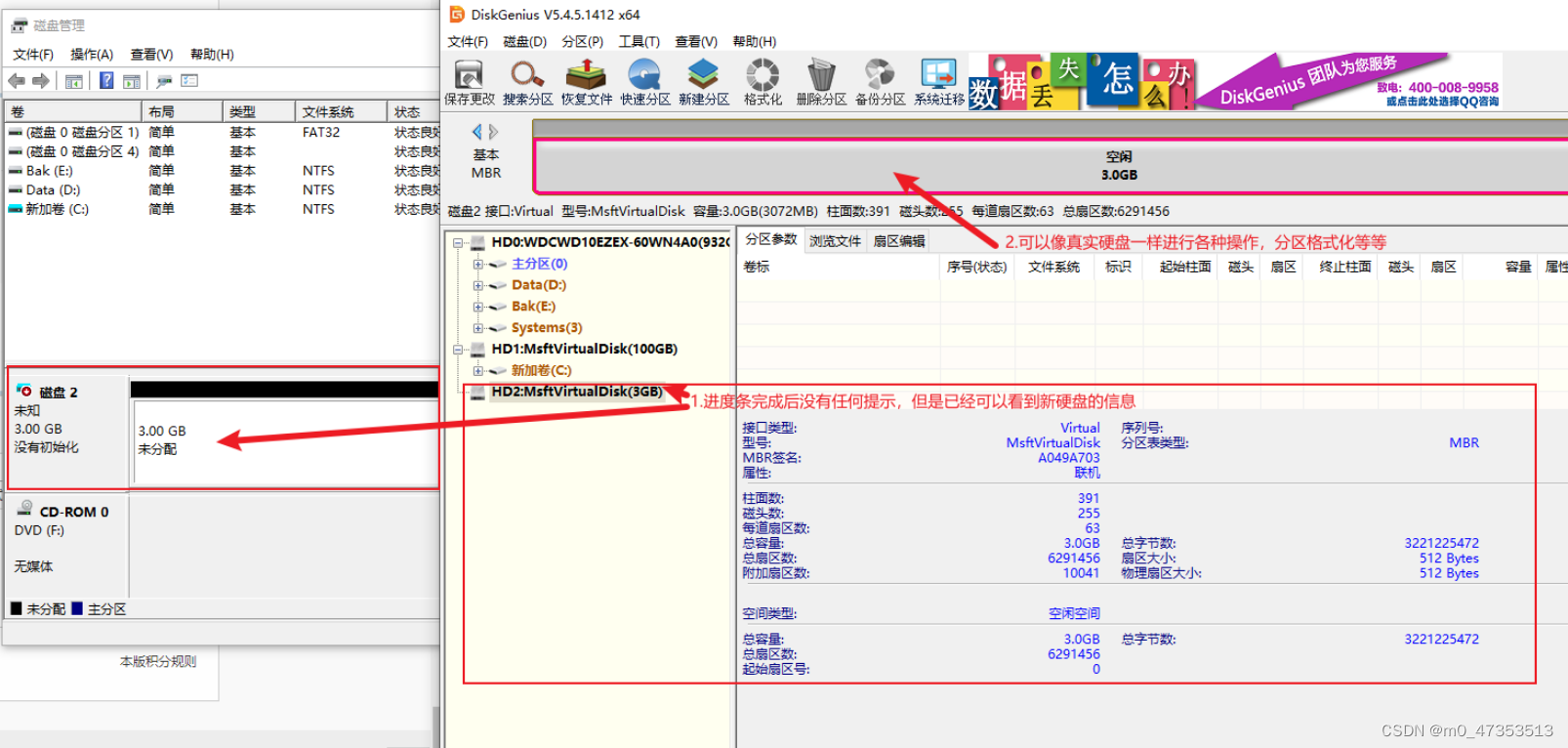Screen dimensions: 1568x748
Task: Collapse HD1:MsftVirtualDisk(100GB) tree node
Action: [457, 350]
